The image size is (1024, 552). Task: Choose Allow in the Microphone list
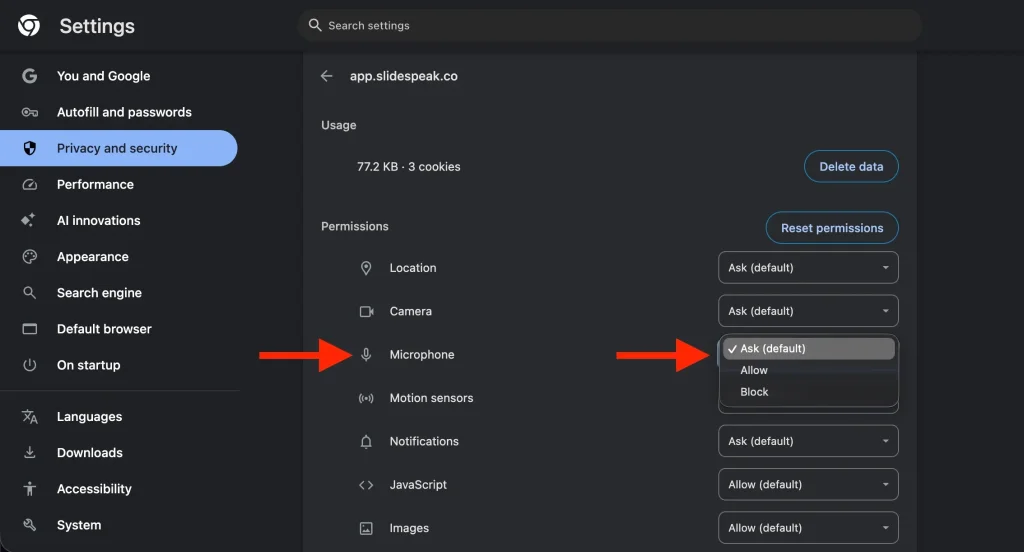click(808, 370)
